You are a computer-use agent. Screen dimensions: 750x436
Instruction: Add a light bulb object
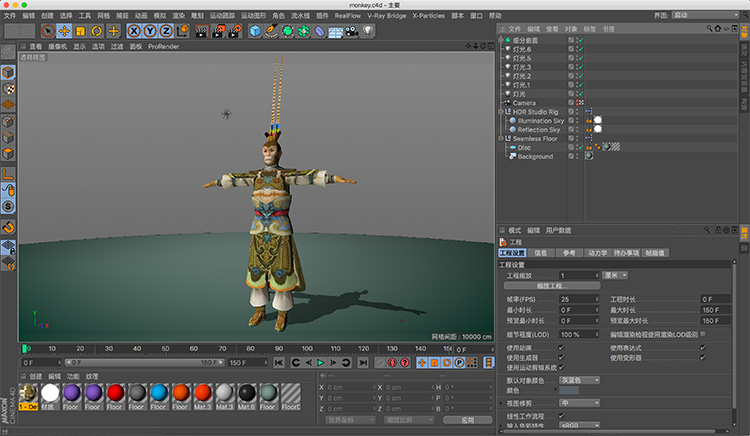point(367,31)
